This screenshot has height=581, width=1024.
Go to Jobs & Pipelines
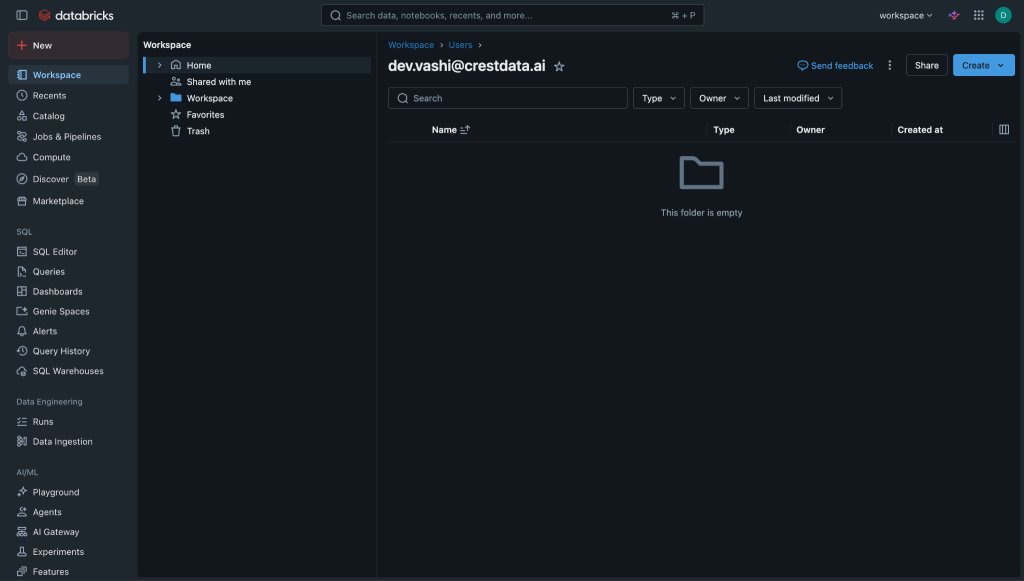tap(68, 136)
